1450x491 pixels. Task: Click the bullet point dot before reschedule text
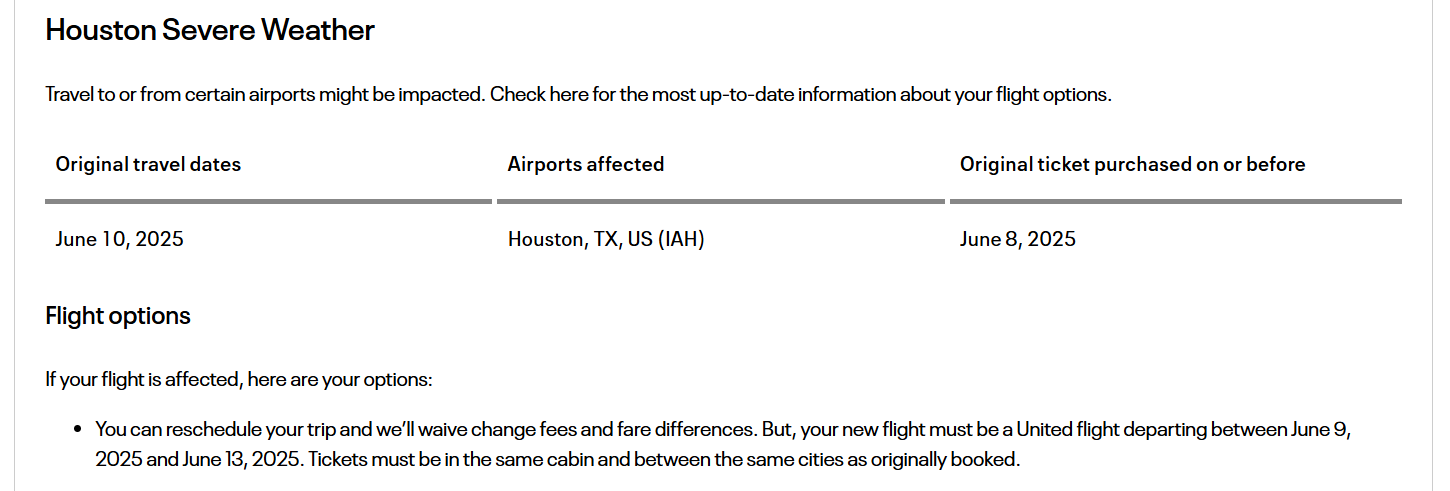pos(78,430)
